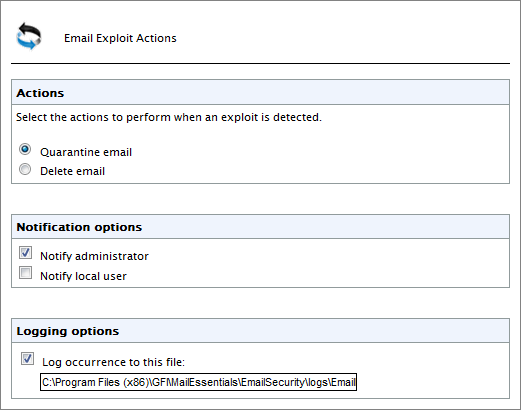The image size is (521, 410).
Task: Click the 'Delete email' label text
Action: point(72,171)
